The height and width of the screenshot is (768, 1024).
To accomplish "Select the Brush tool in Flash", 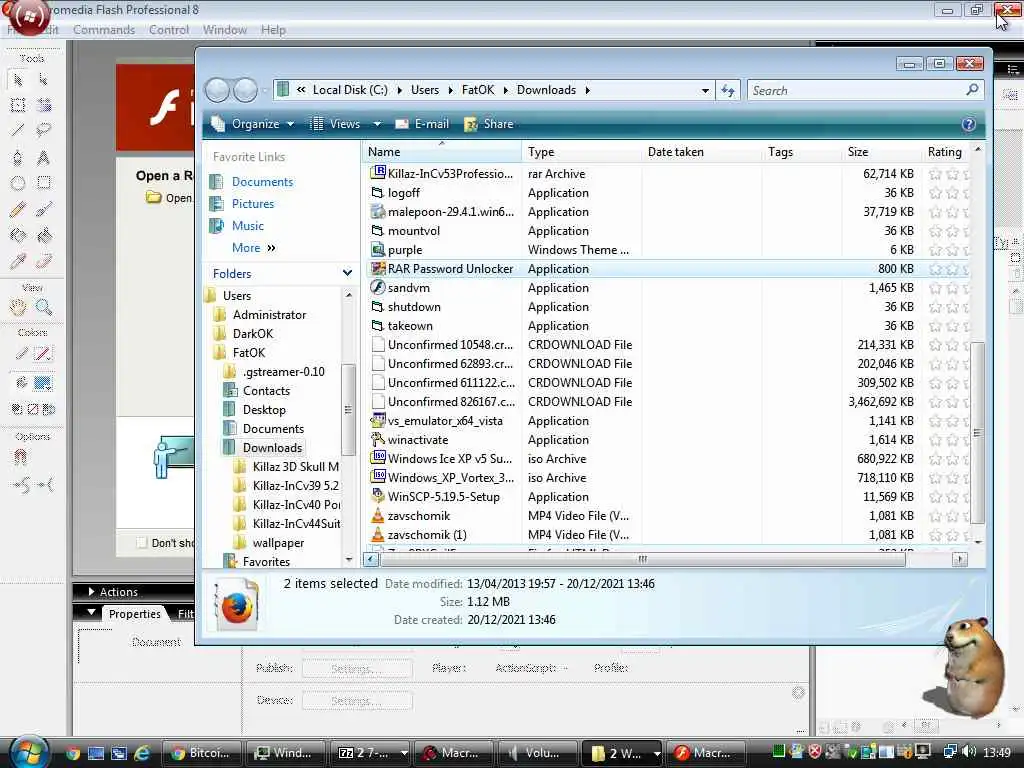I will click(43, 209).
